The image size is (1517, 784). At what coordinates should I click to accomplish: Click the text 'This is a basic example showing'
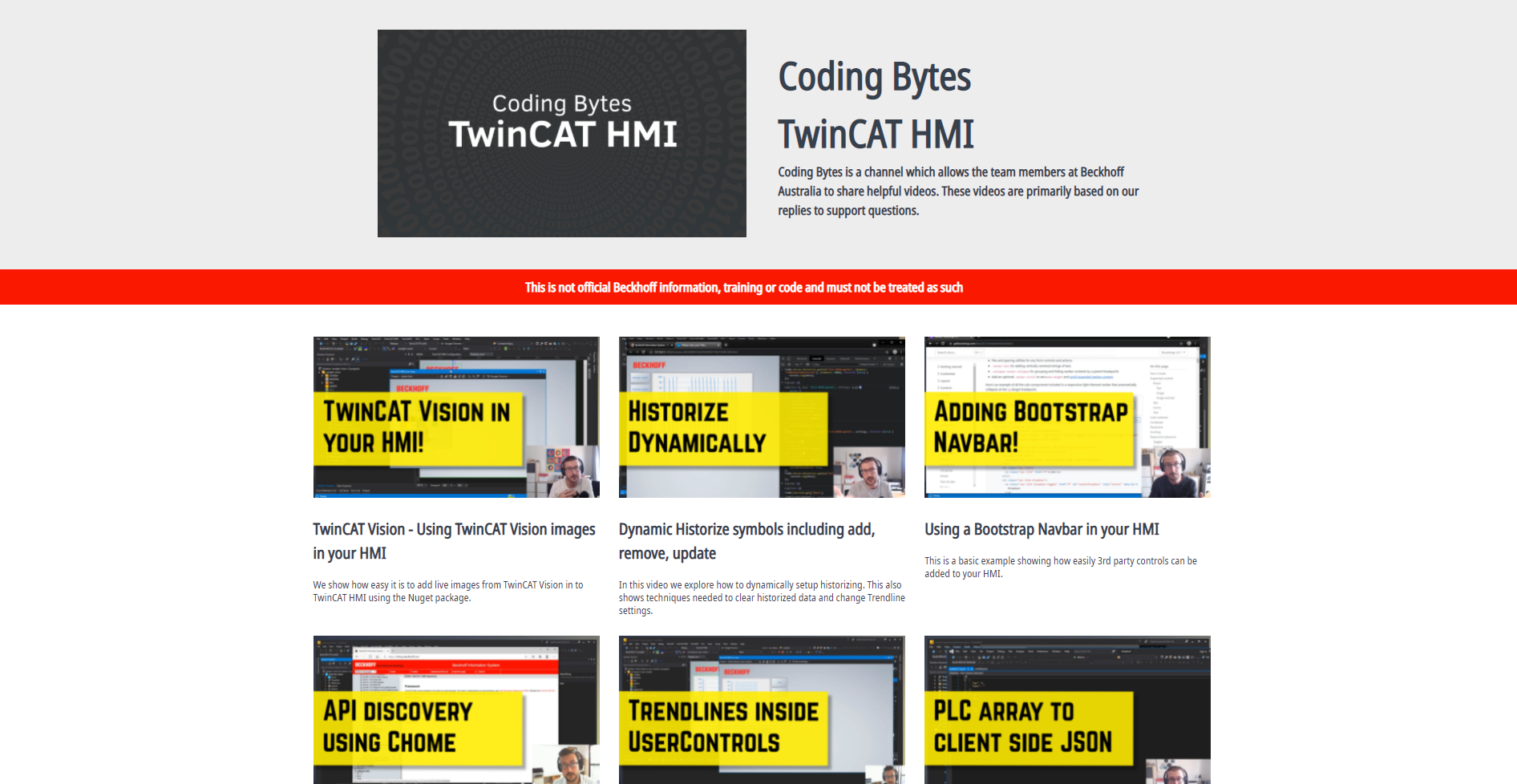(1061, 567)
